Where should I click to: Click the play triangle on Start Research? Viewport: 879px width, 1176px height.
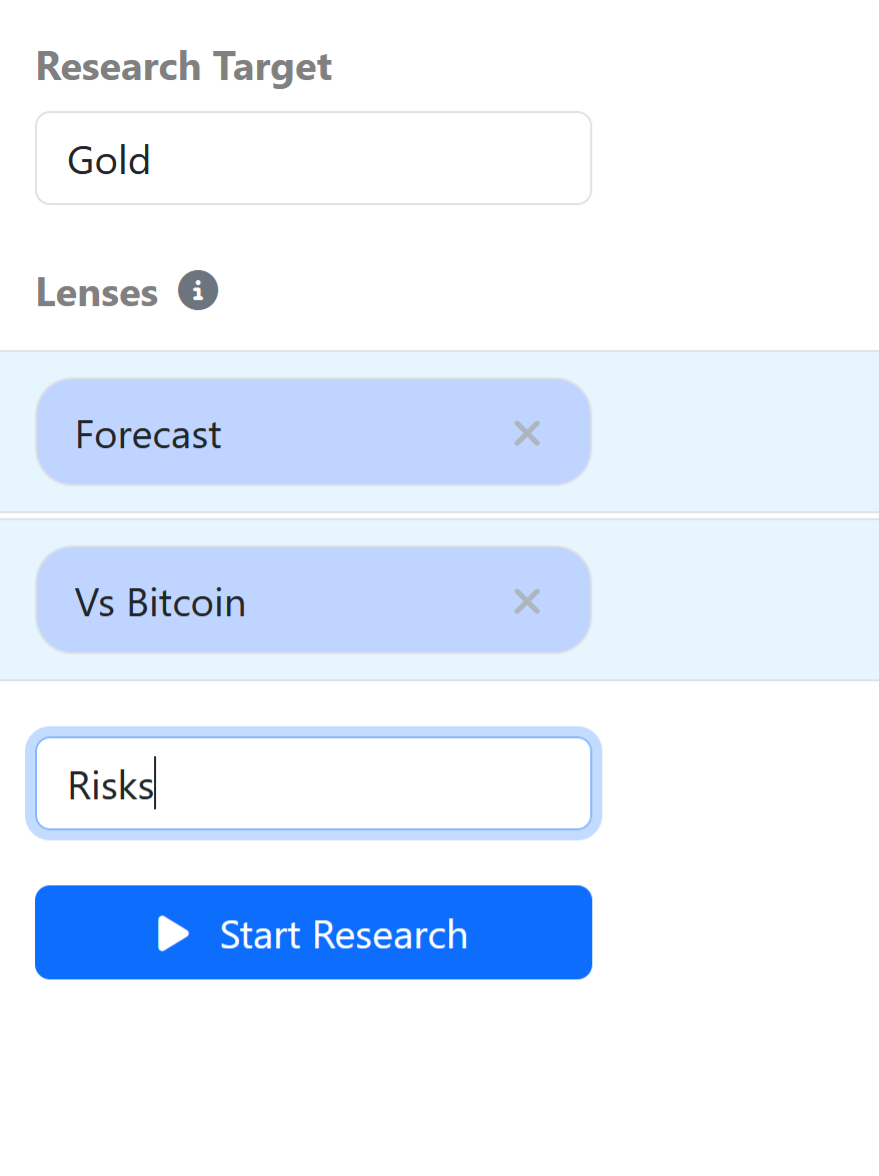173,934
